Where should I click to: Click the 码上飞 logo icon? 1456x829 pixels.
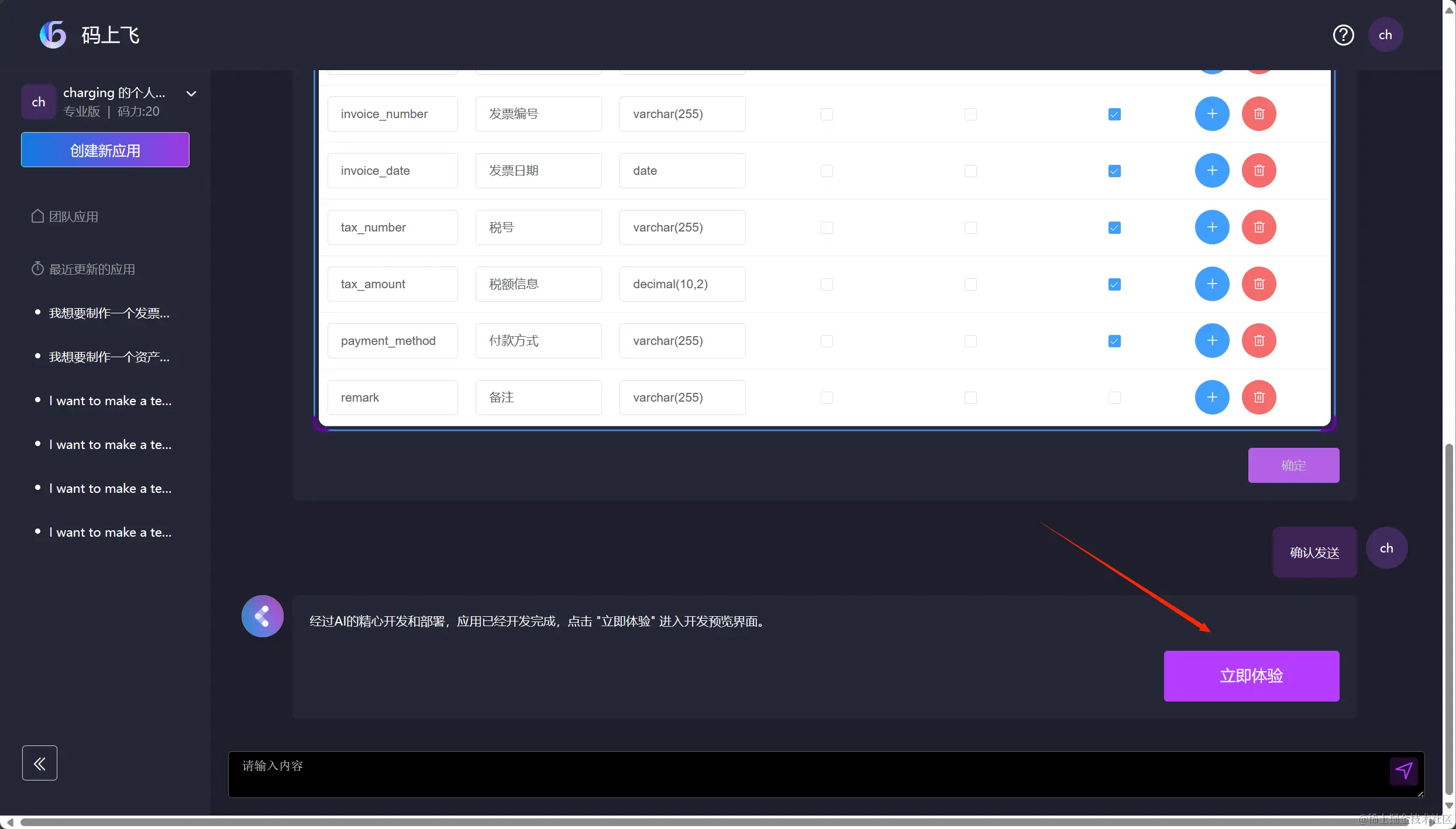click(53, 35)
